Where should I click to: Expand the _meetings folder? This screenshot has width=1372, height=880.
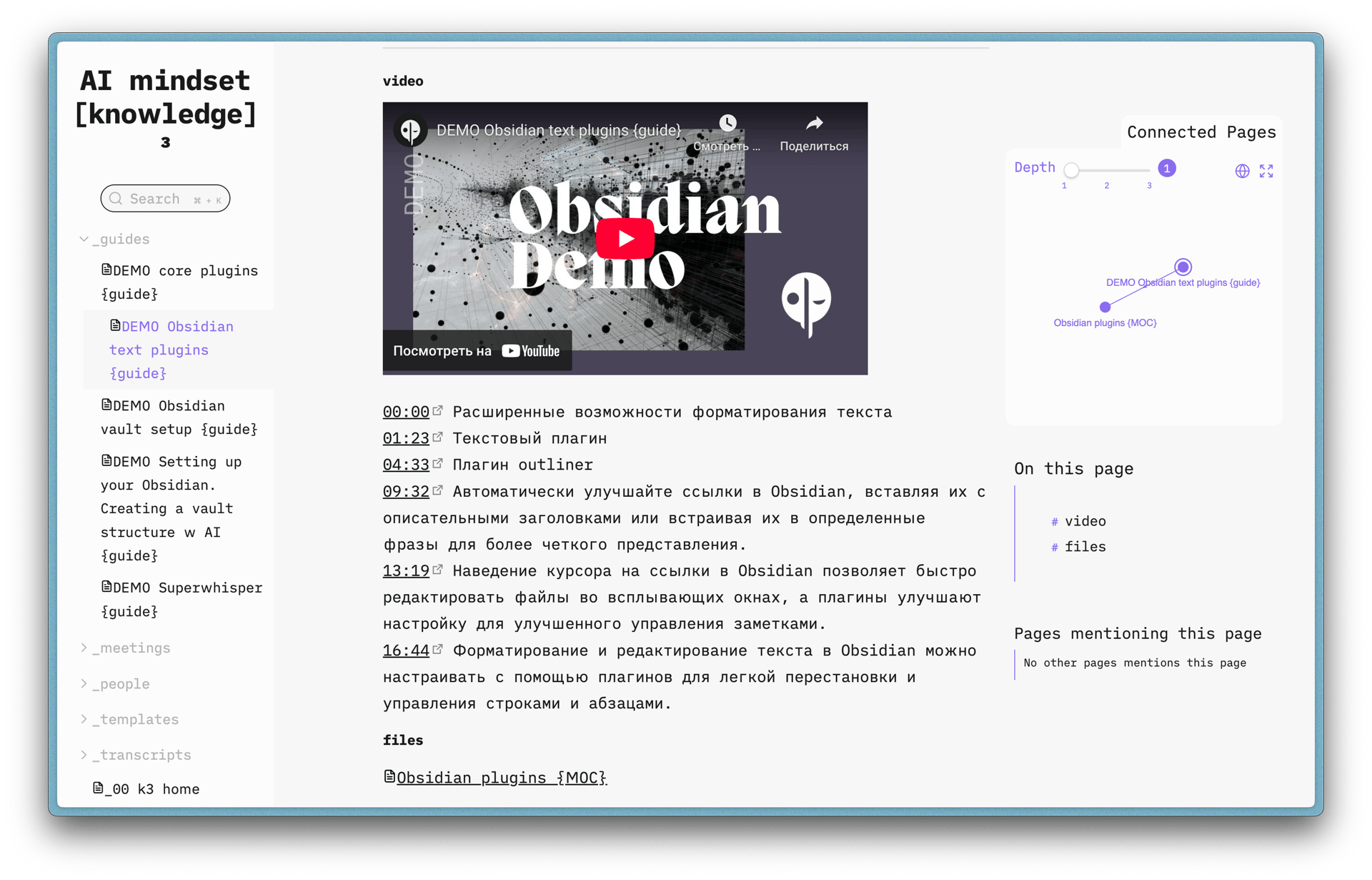tap(125, 648)
